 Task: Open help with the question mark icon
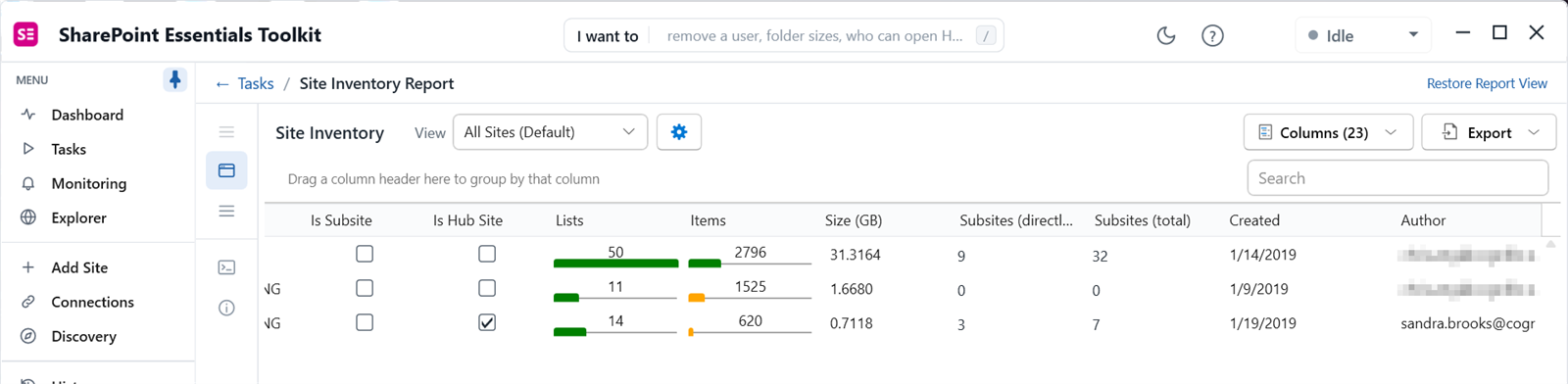tap(1212, 35)
